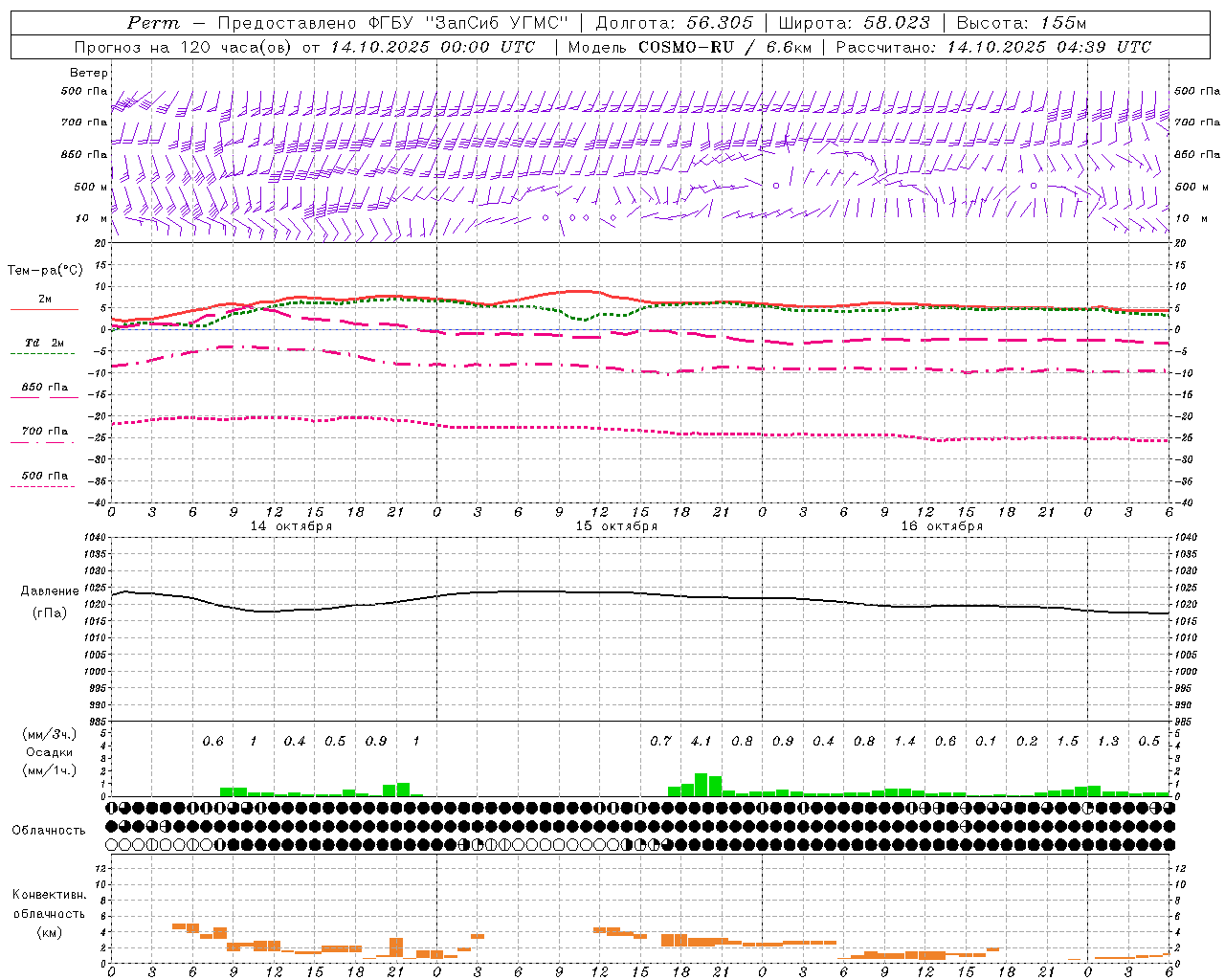Click the precipitation total "0.7"
This screenshot has width=1225, height=980.
(x=660, y=741)
